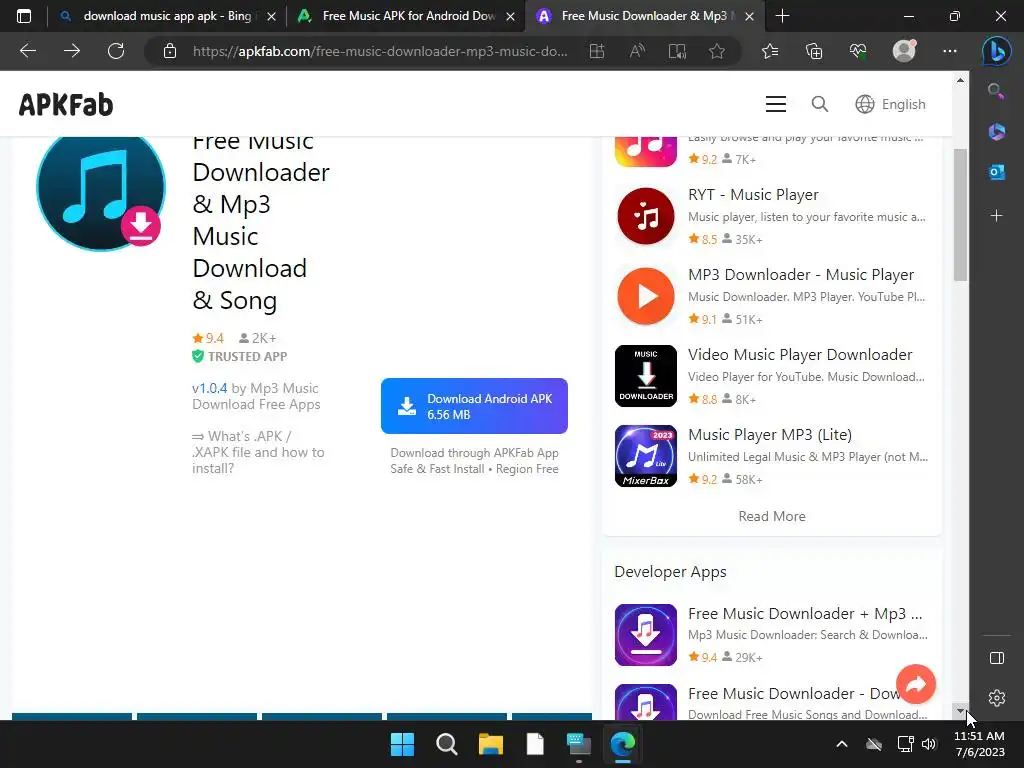
Task: Open the user profile avatar
Action: [904, 51]
